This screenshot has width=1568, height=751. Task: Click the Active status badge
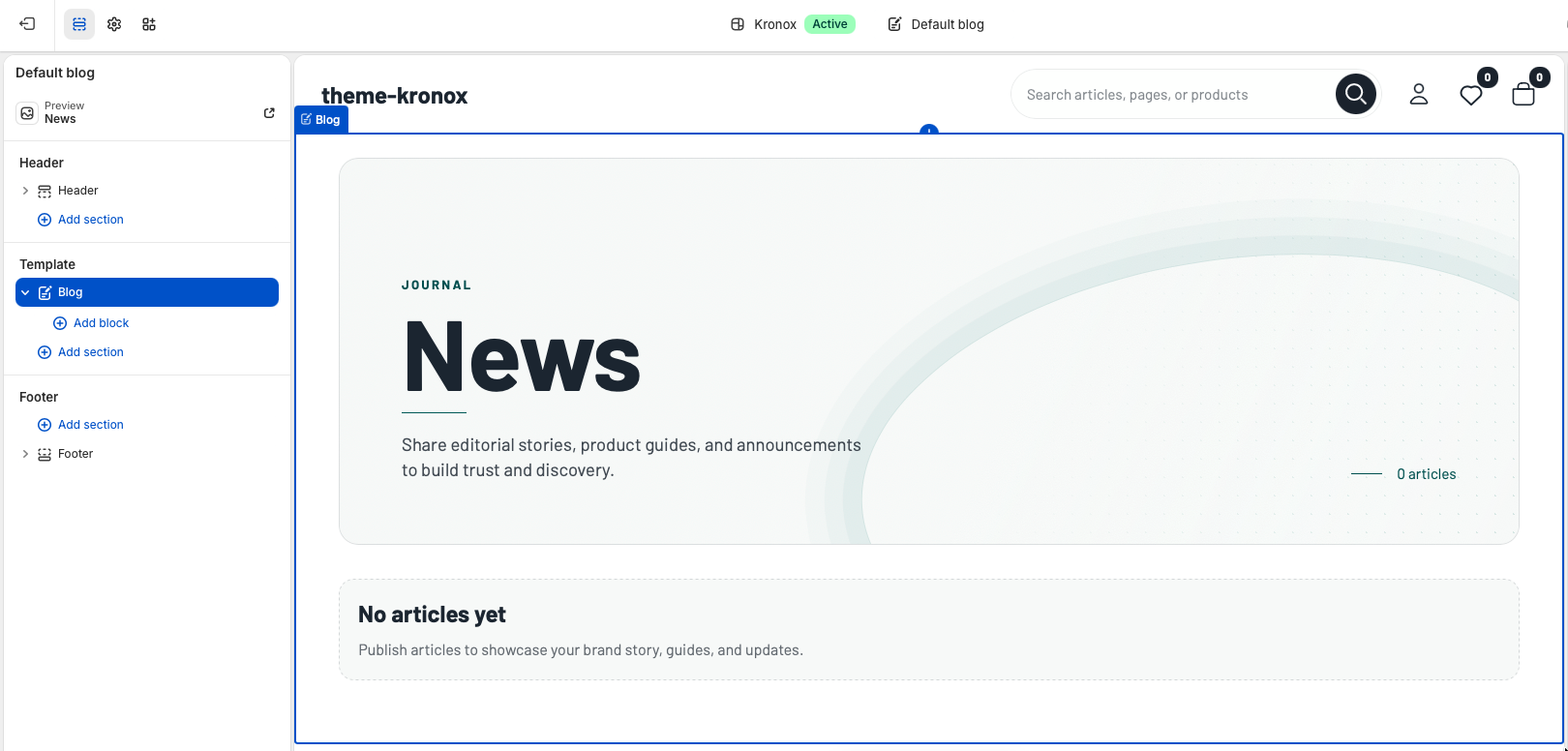[829, 24]
